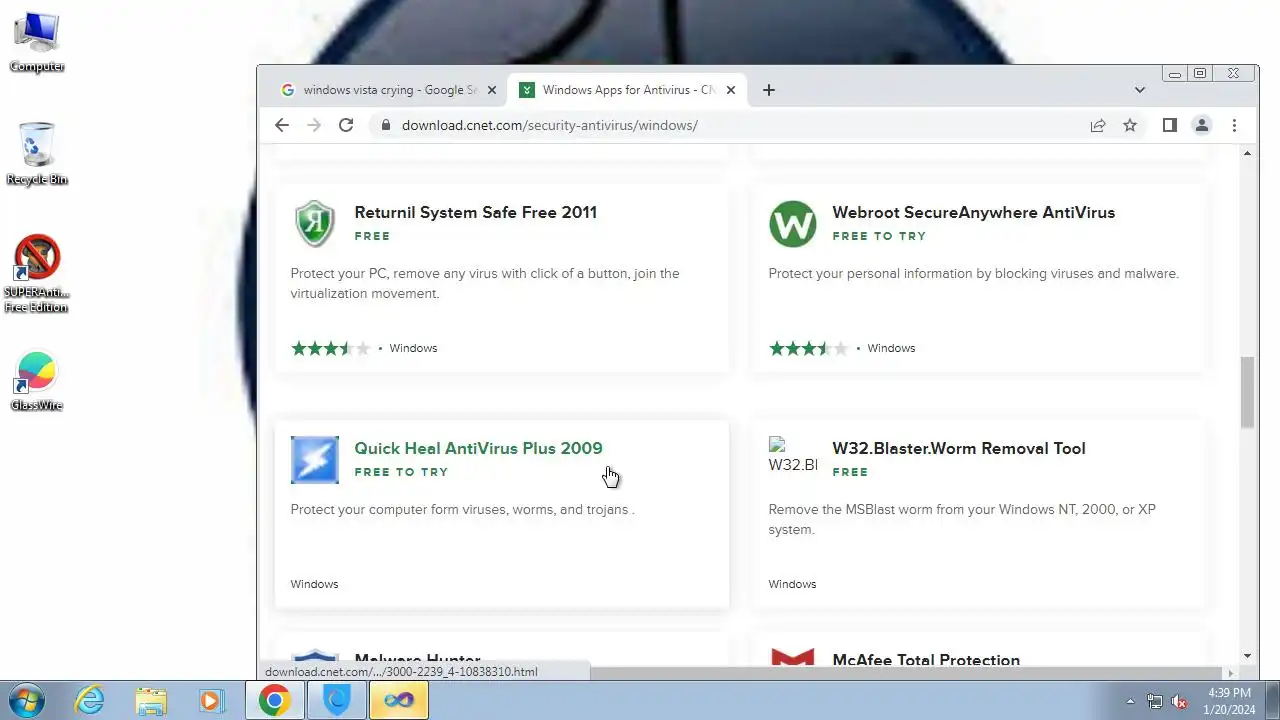Screen dimensions: 1280x720
Task: Click the Webroot green W logo
Action: pos(793,224)
